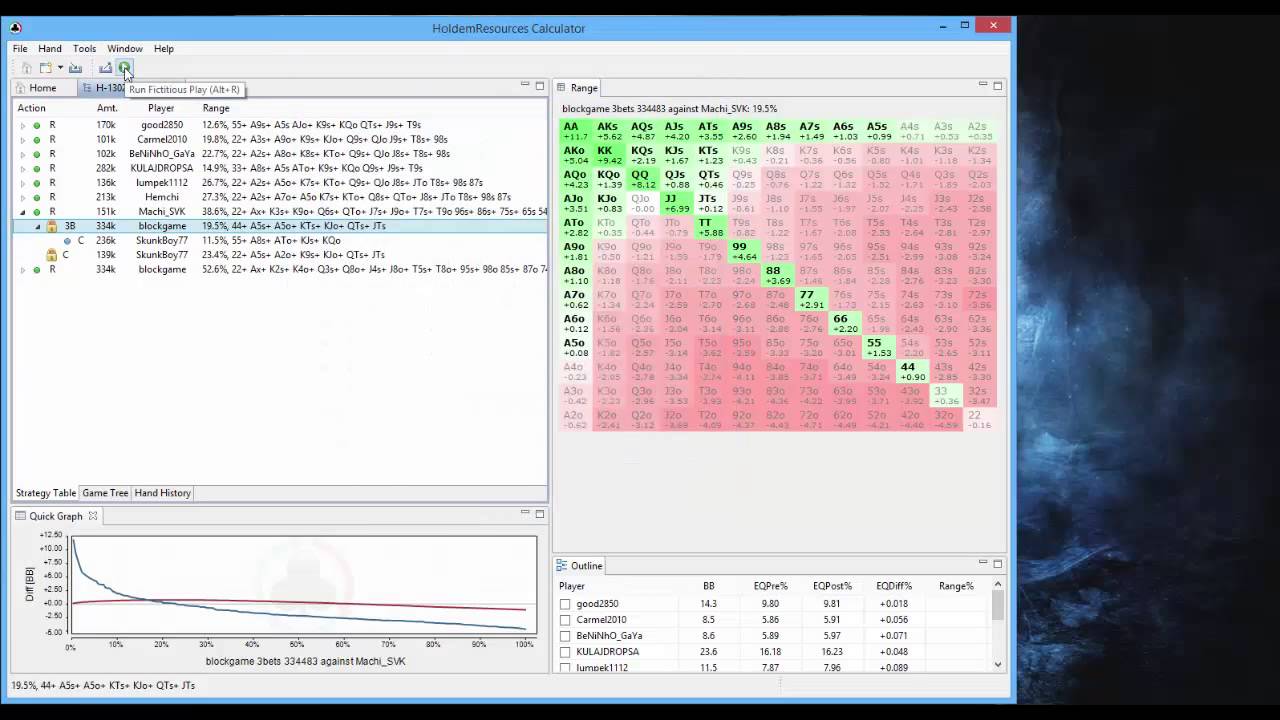Click the Player header in strategy table
The image size is (1280, 720).
point(161,108)
